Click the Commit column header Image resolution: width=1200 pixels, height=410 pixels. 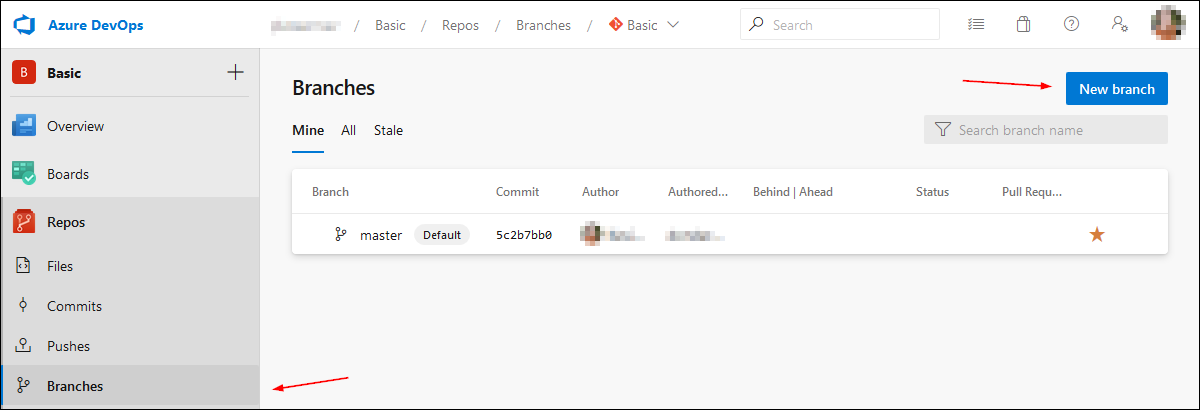point(517,192)
